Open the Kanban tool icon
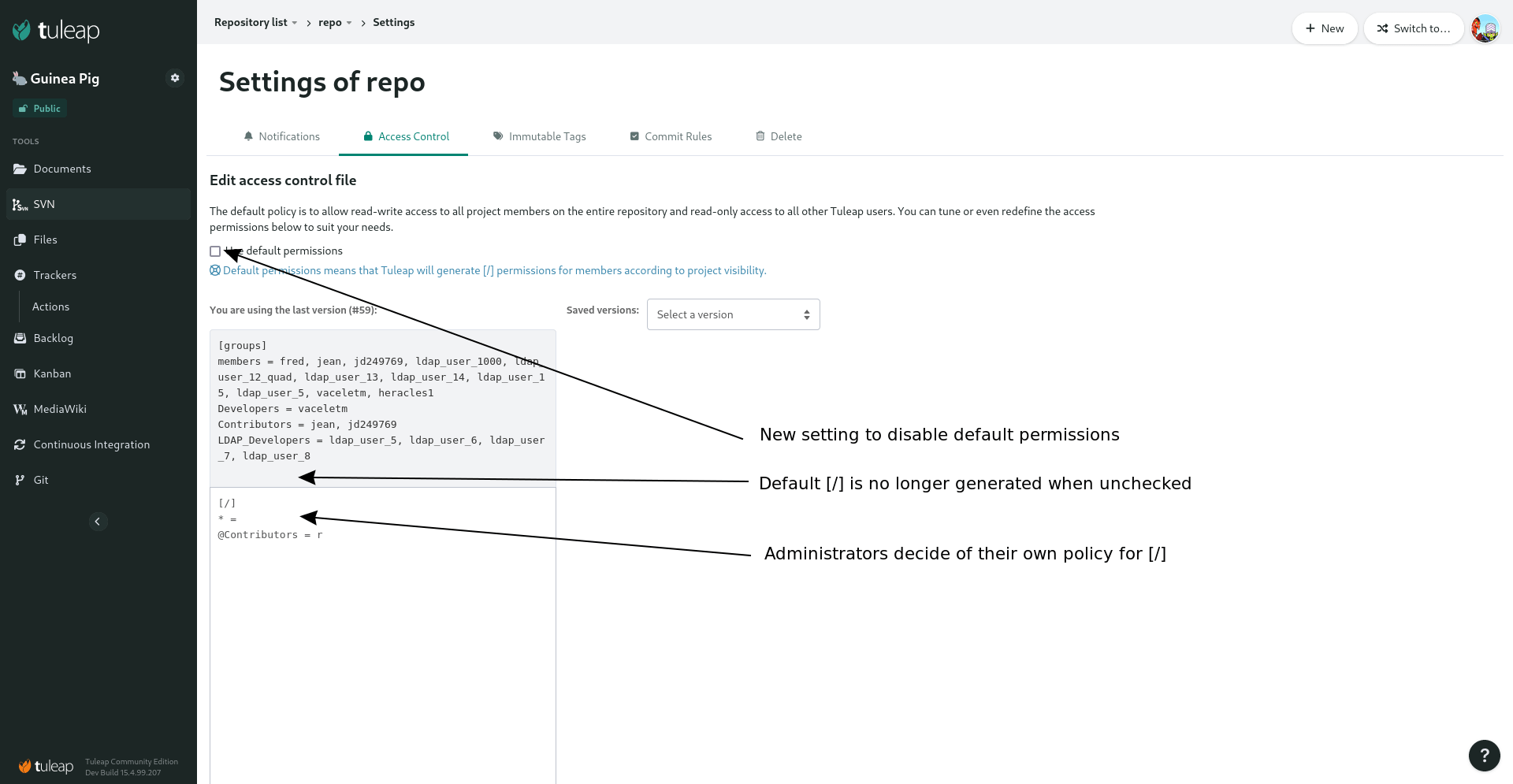 point(20,373)
